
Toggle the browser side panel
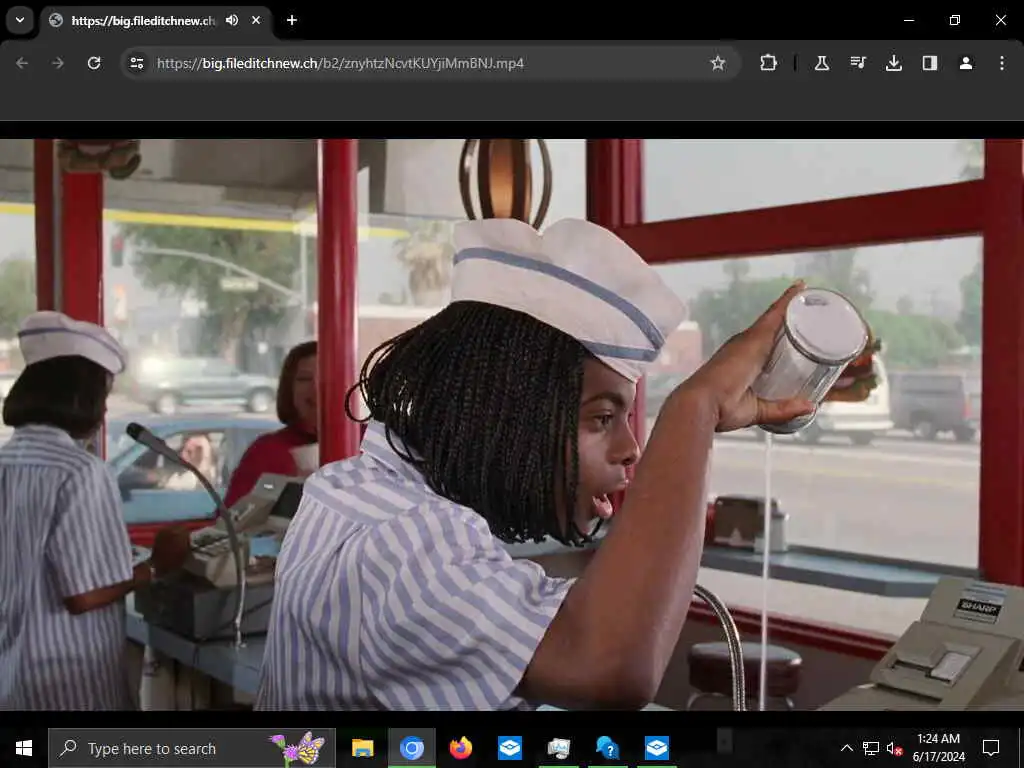pyautogui.click(x=929, y=63)
